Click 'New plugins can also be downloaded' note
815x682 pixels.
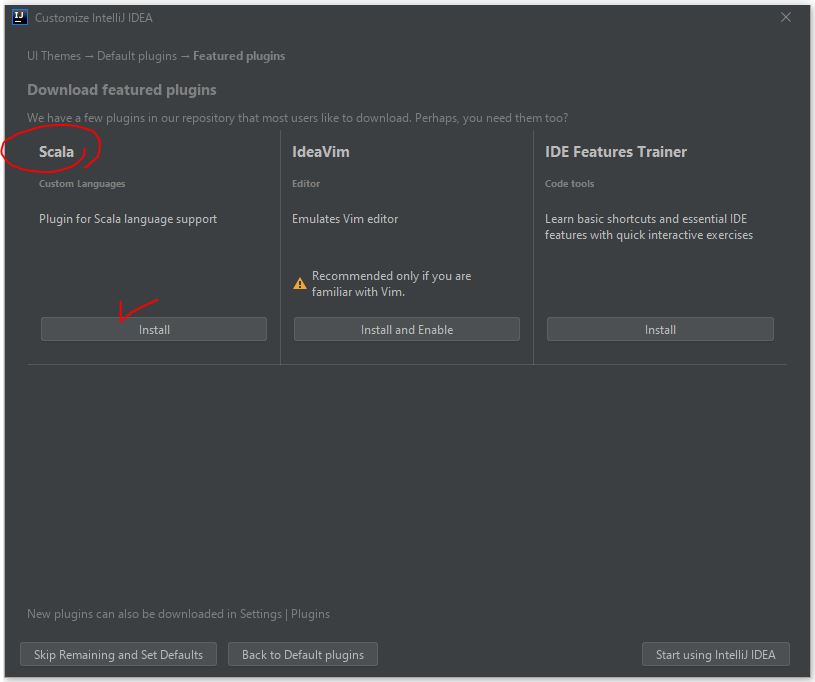coord(178,614)
